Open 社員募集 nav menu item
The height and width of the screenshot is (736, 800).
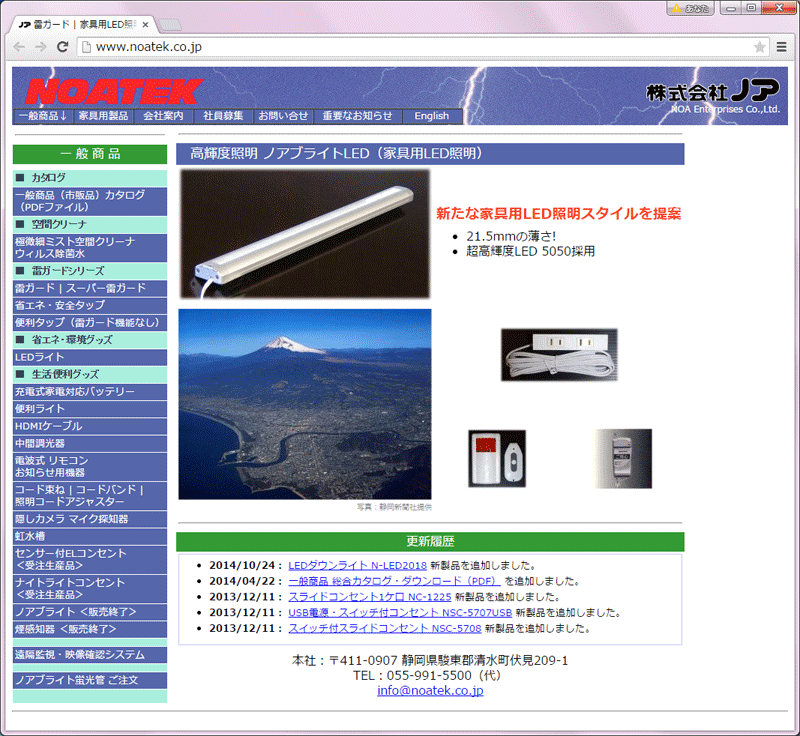(223, 116)
